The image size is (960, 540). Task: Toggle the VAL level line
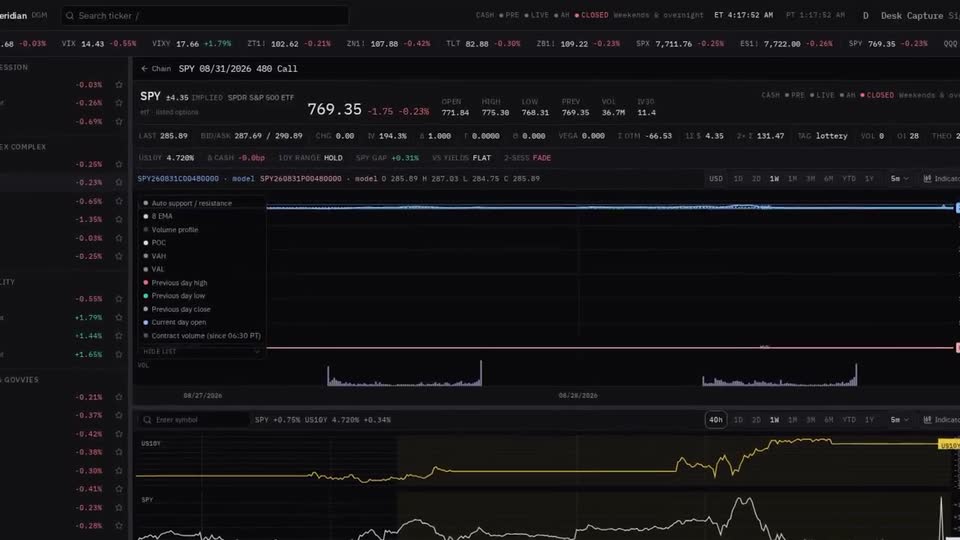click(x=154, y=269)
